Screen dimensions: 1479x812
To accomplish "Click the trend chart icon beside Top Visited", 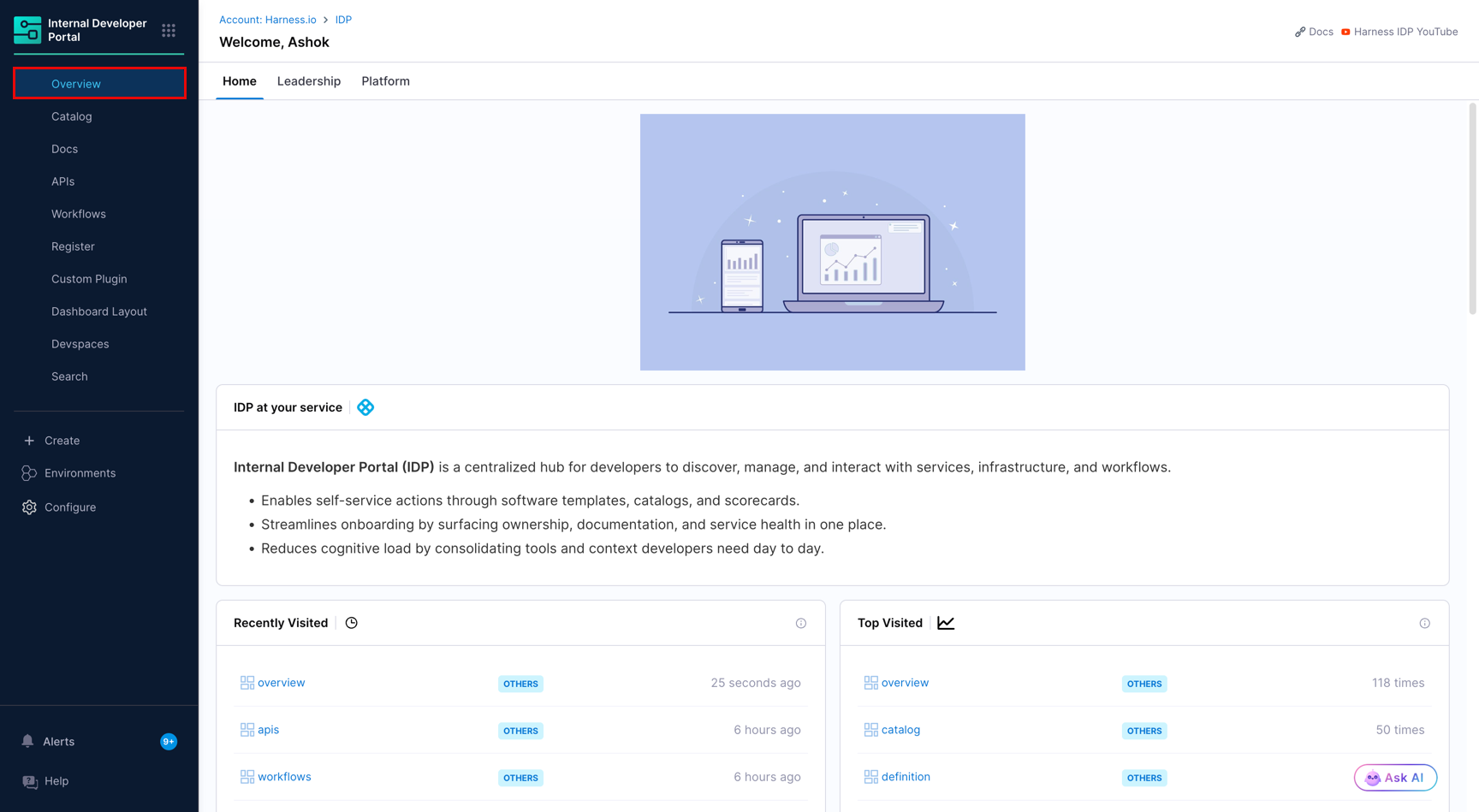I will pos(946,623).
